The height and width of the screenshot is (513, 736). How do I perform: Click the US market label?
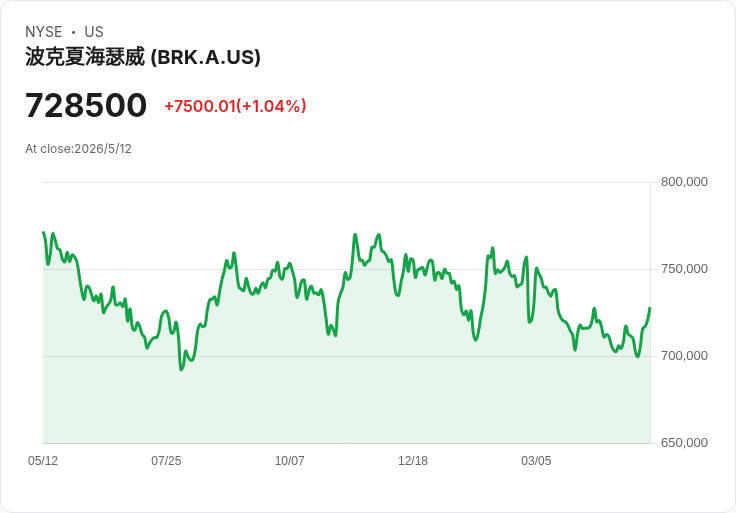point(94,32)
